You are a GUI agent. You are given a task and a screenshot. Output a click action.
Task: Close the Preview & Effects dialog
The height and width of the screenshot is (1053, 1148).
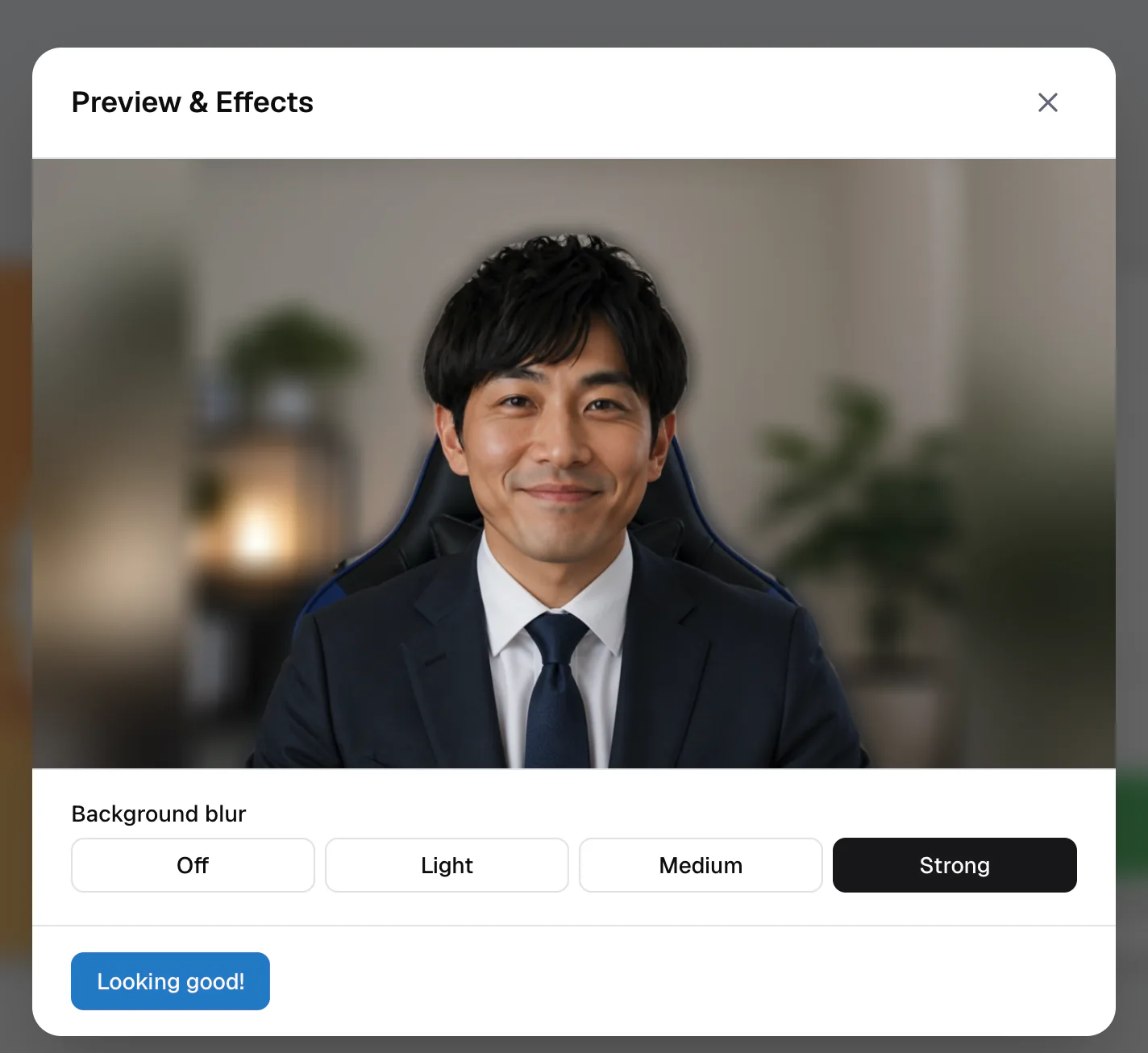click(x=1047, y=102)
